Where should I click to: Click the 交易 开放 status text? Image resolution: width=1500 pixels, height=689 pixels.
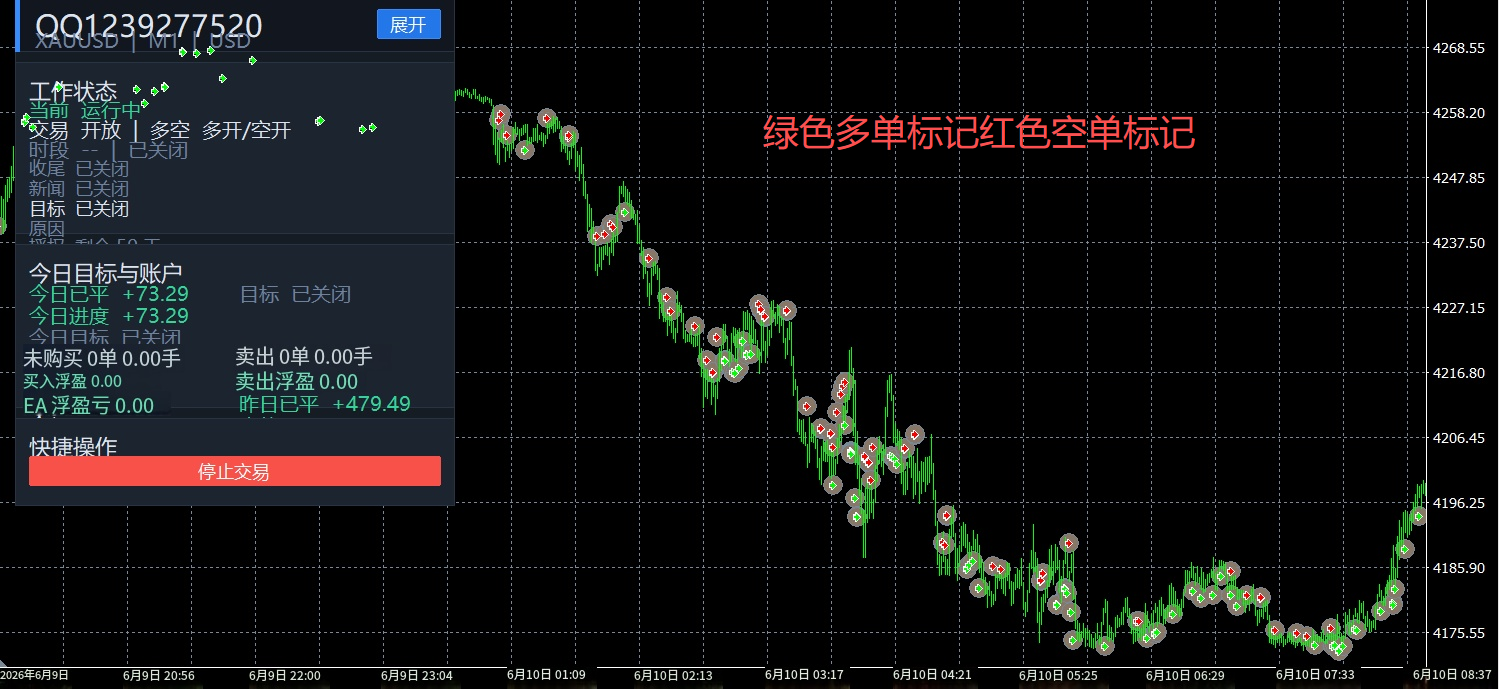coord(75,130)
